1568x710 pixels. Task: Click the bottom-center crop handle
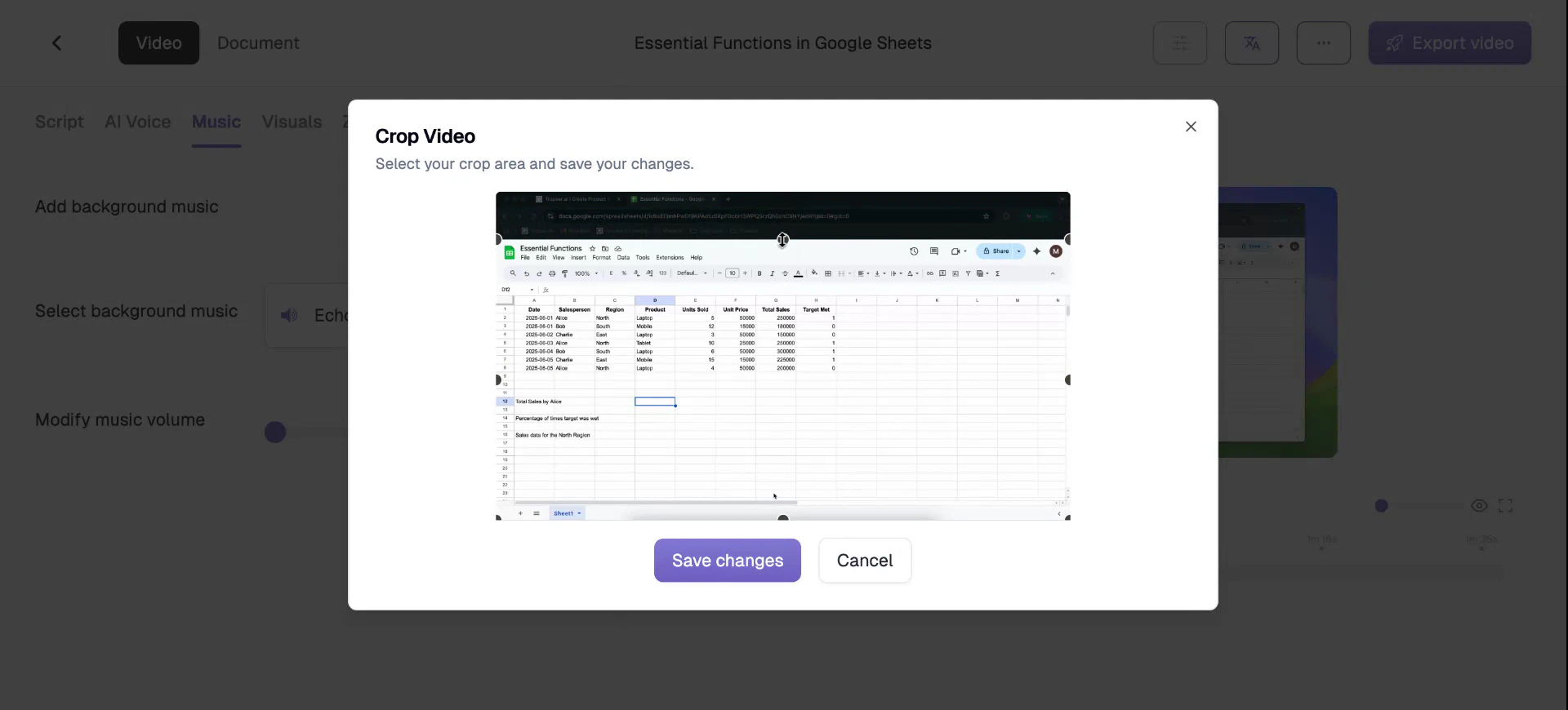(x=782, y=517)
